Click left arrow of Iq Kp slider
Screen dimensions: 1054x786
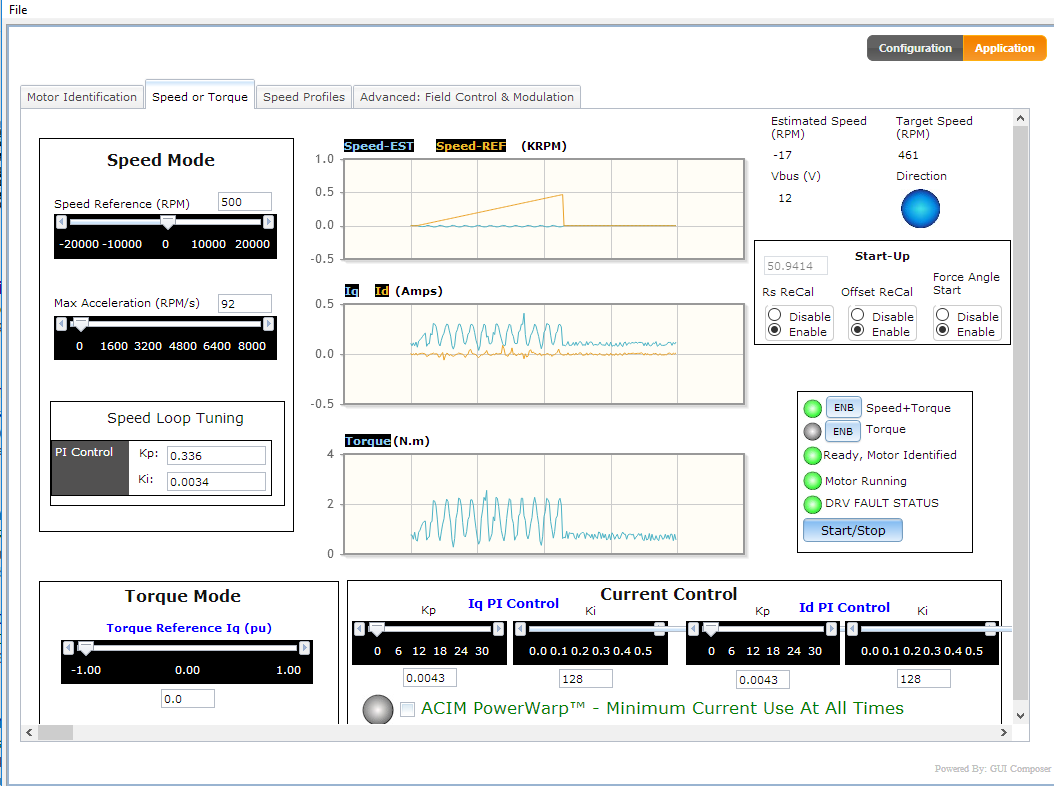(x=360, y=629)
